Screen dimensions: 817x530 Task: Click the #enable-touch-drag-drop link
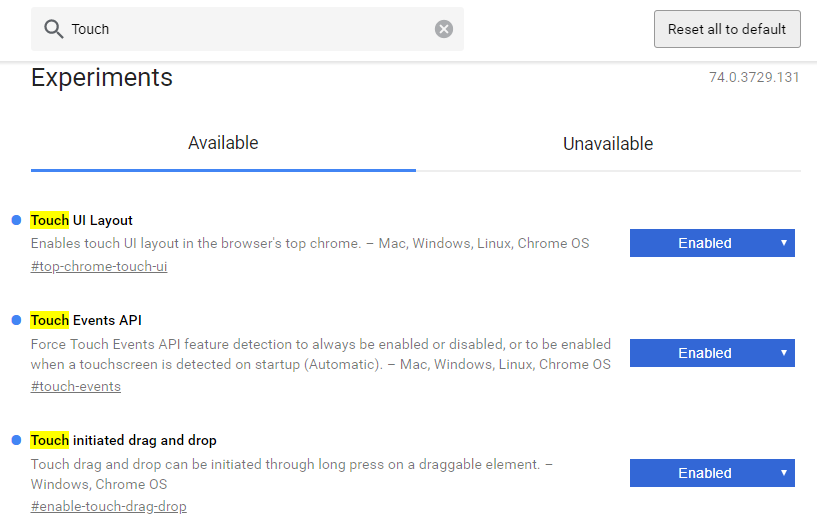coord(108,507)
